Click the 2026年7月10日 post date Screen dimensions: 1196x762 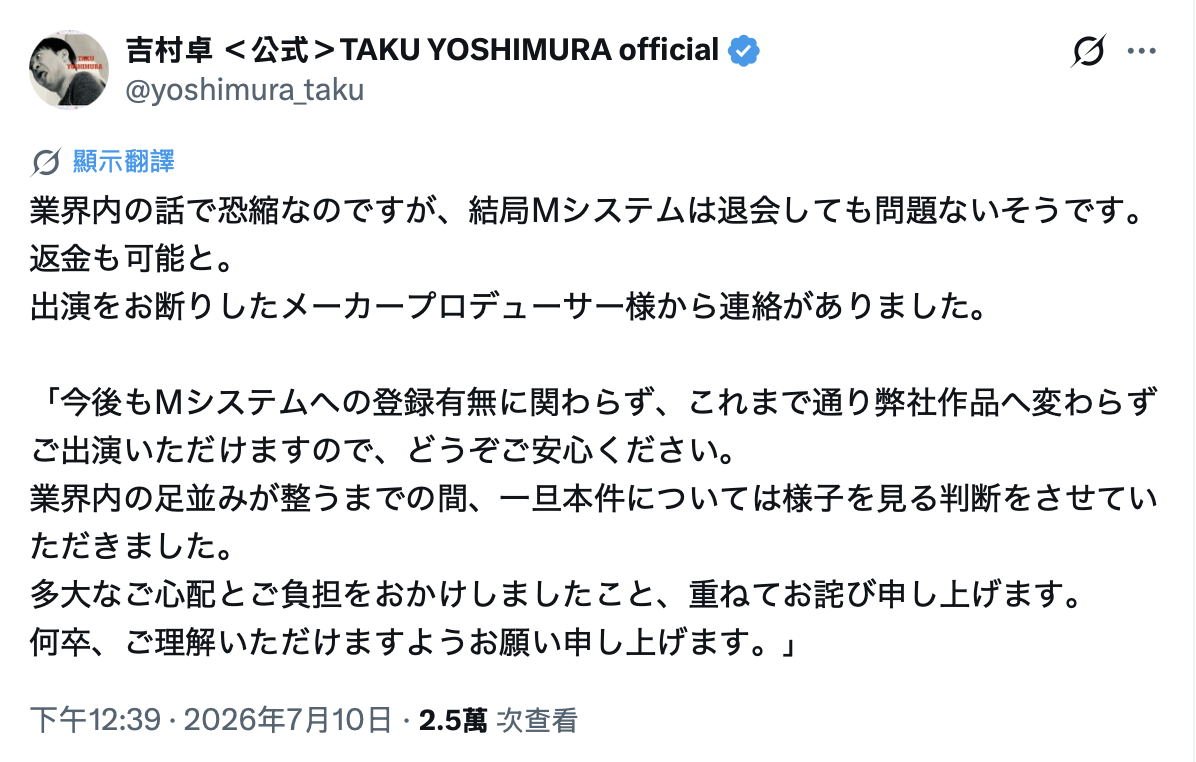pos(288,720)
